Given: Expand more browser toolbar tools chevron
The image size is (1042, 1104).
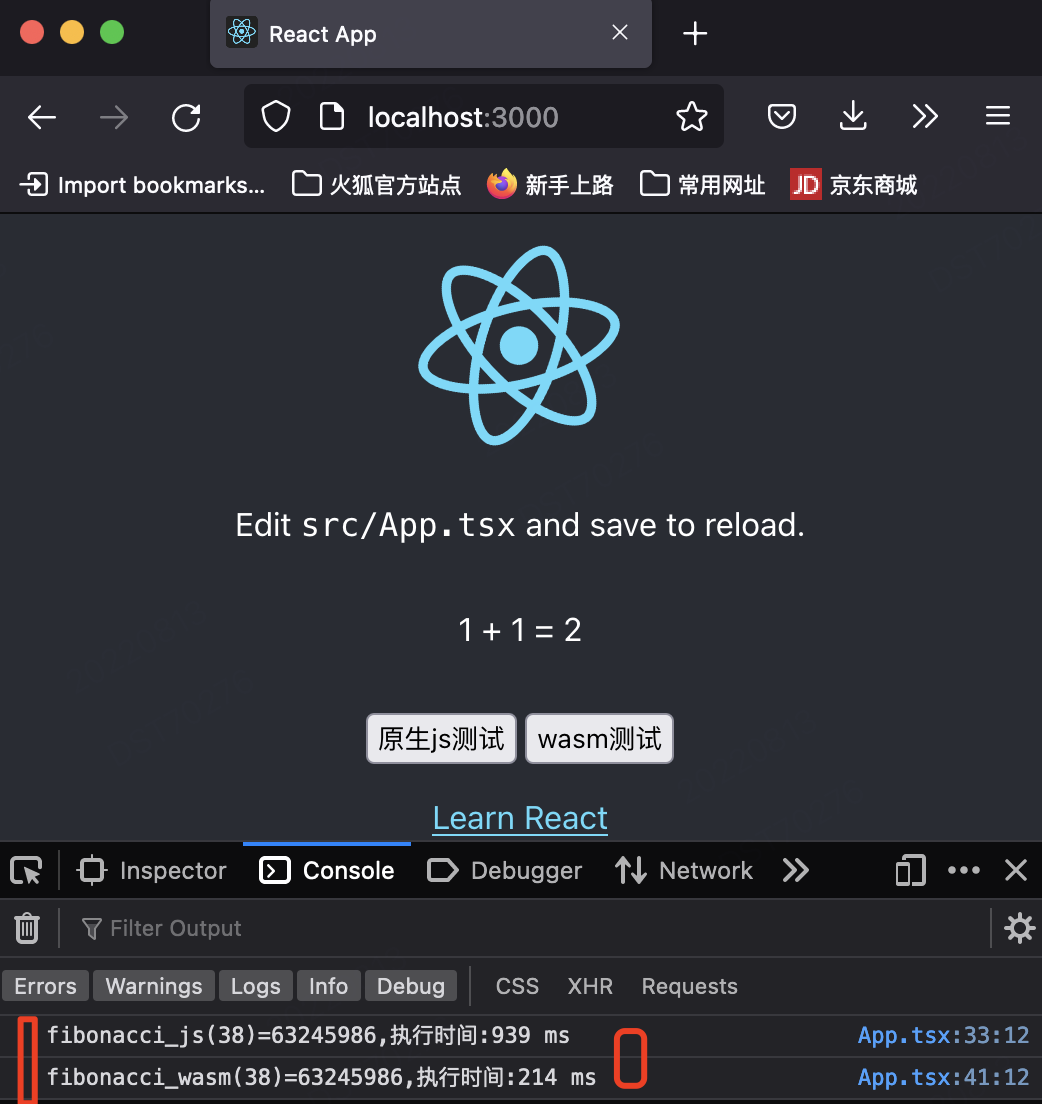Looking at the screenshot, I should [925, 118].
